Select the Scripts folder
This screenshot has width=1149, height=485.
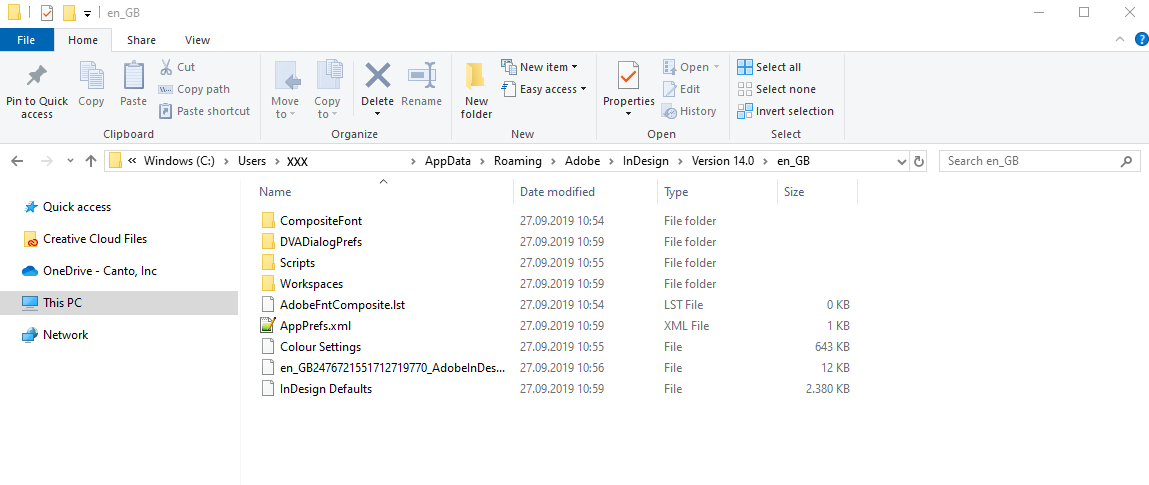pos(298,262)
